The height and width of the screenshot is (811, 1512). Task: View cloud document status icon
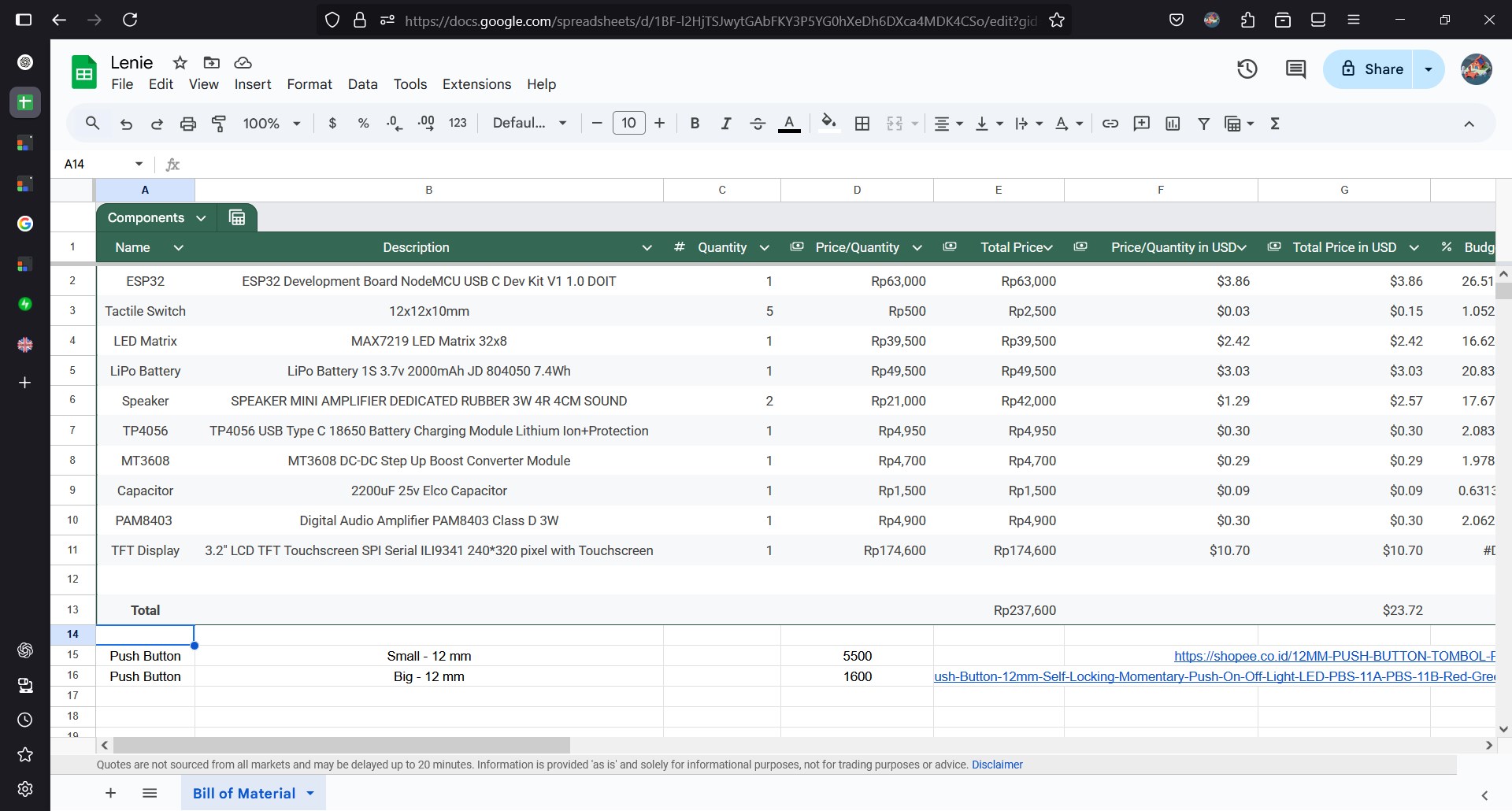tap(243, 62)
